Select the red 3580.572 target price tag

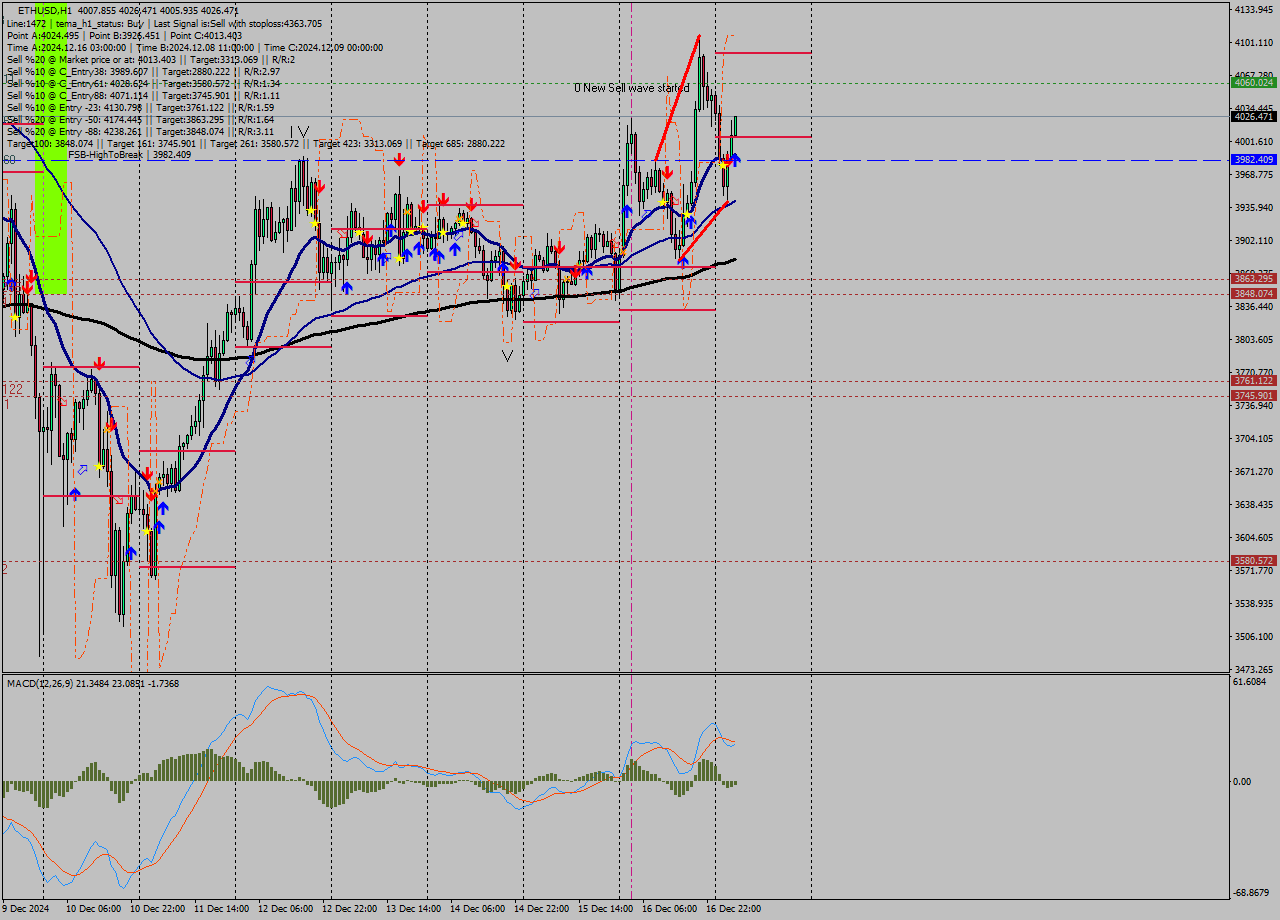[1253, 561]
